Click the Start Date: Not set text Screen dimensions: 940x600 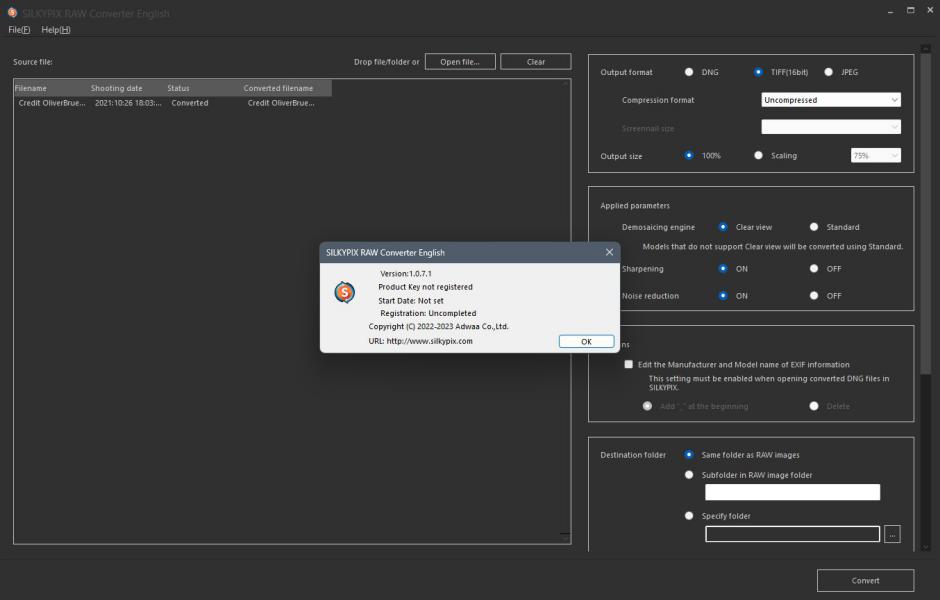click(411, 301)
